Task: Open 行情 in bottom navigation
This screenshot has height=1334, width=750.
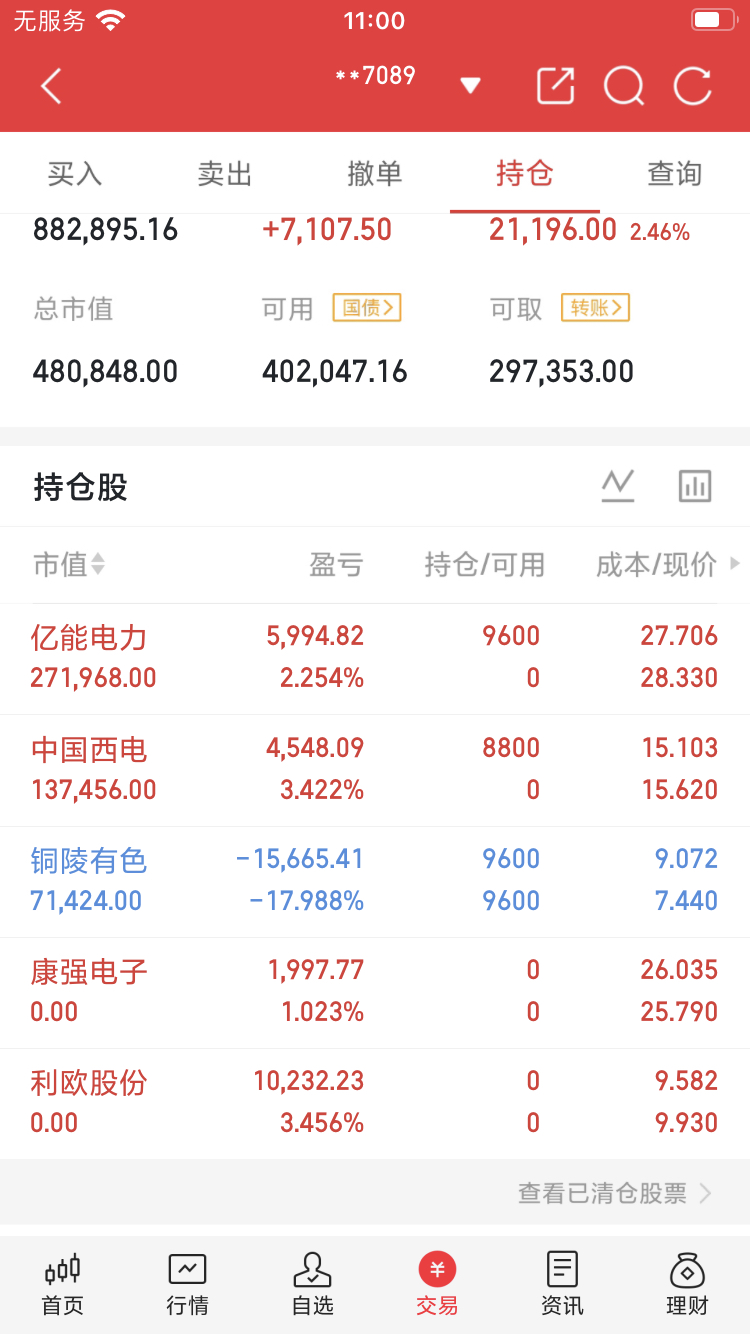Action: click(187, 1283)
